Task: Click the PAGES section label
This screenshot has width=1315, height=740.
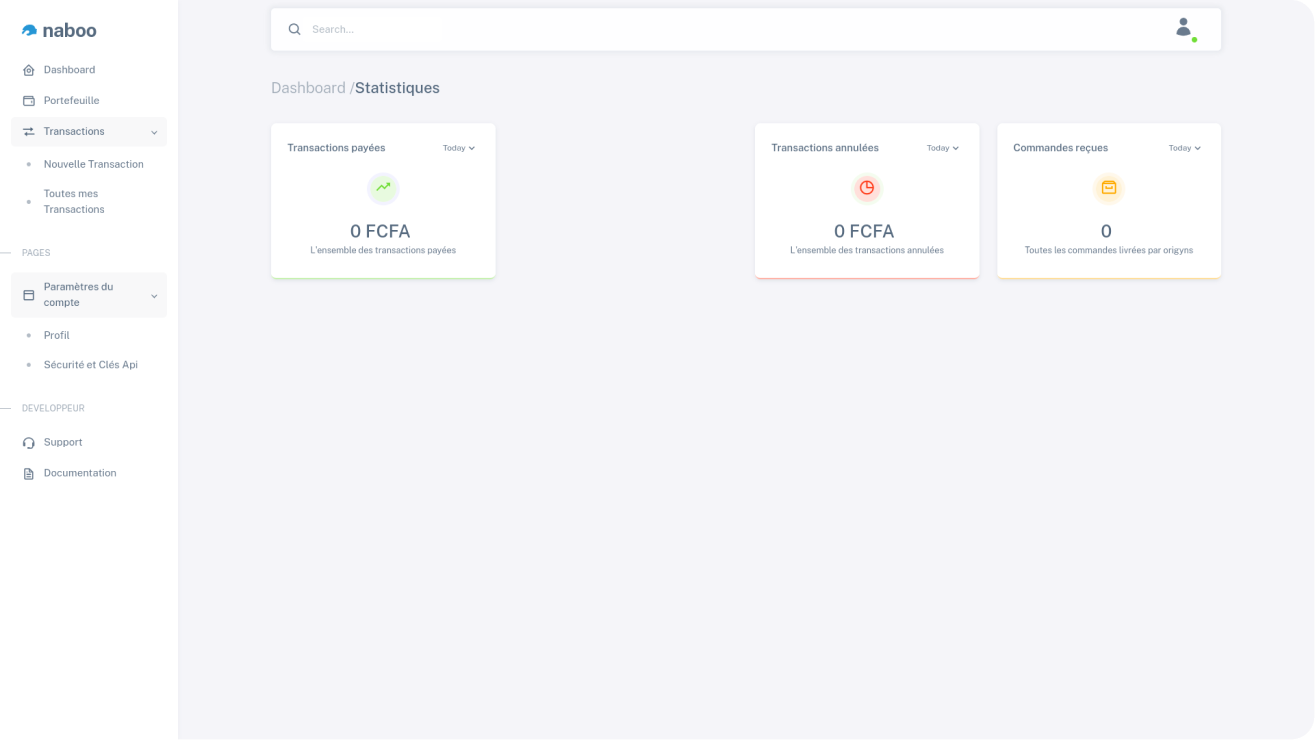Action: (x=36, y=253)
